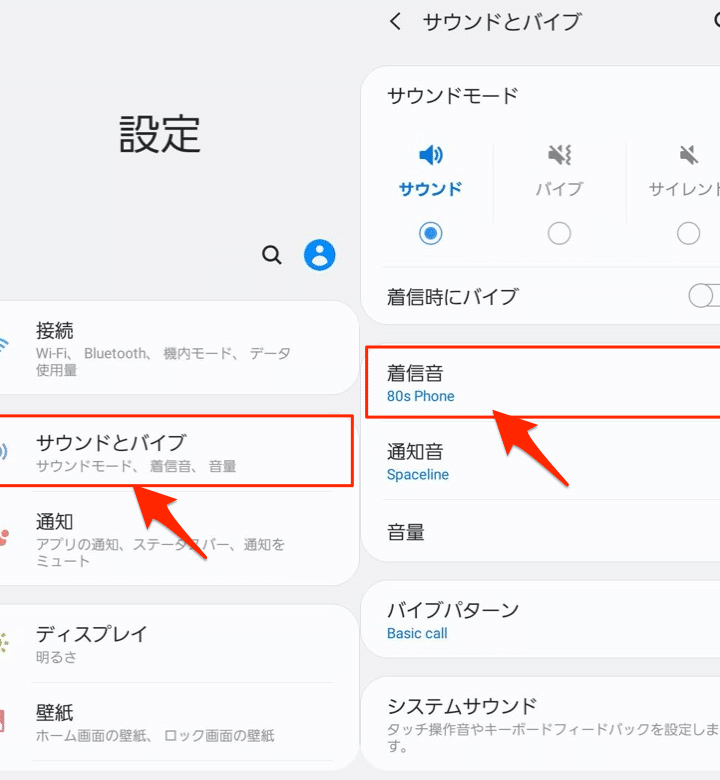720x780 pixels.
Task: Toggle the 着信時にバイブ switch
Action: click(704, 296)
